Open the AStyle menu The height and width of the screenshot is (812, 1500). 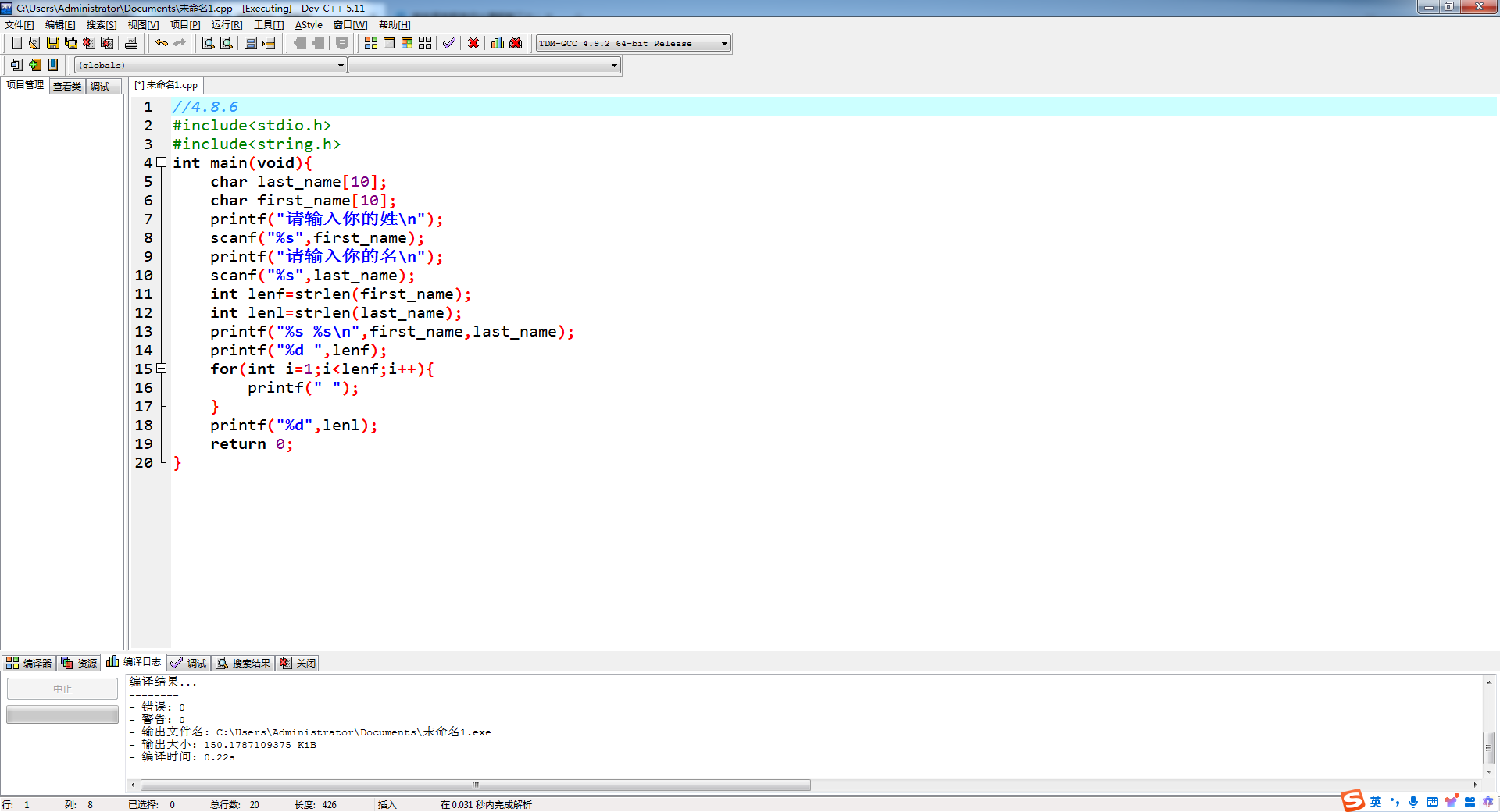pos(309,25)
